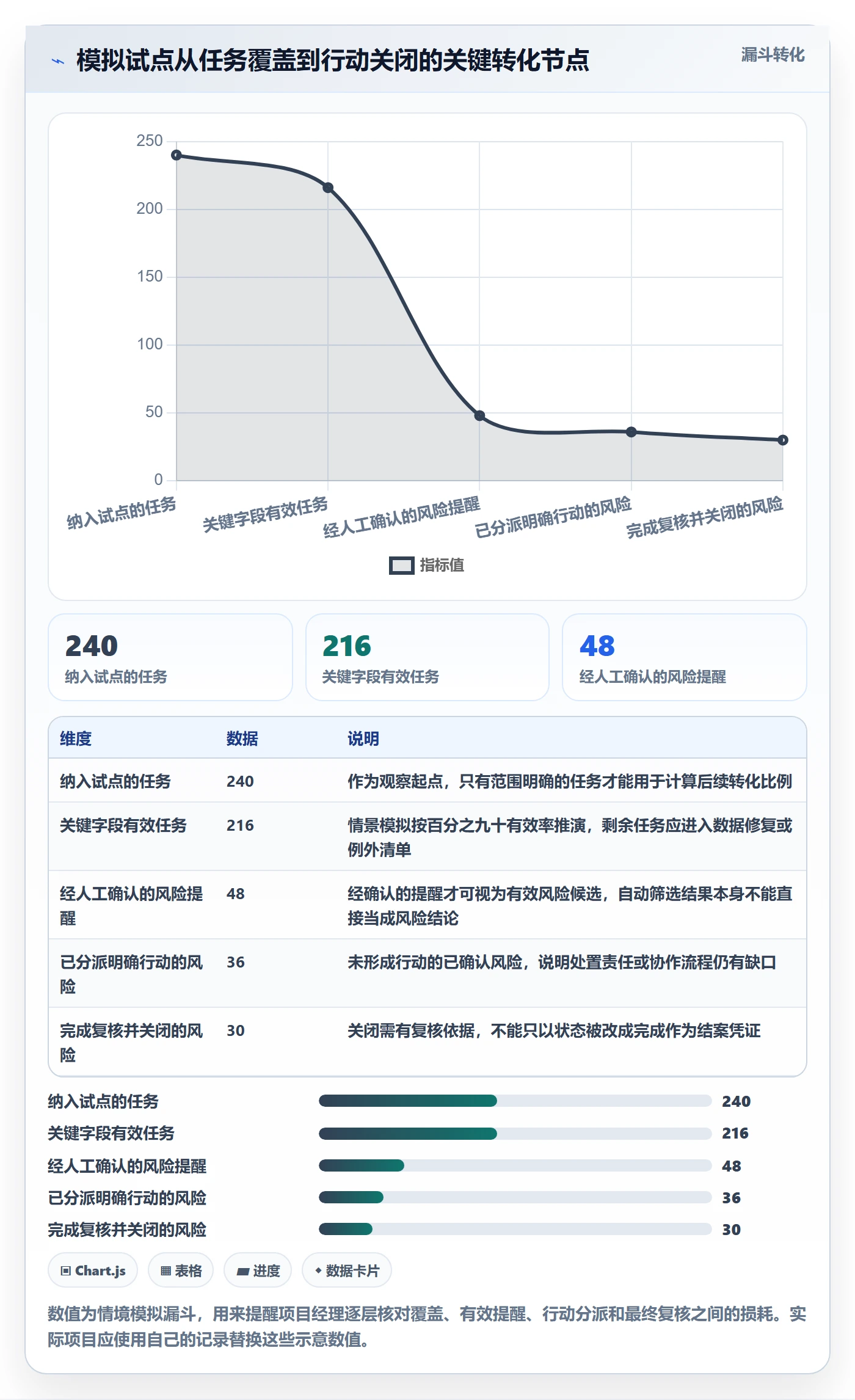Click the 指标值 legend label
The image size is (855, 1400).
[x=442, y=566]
